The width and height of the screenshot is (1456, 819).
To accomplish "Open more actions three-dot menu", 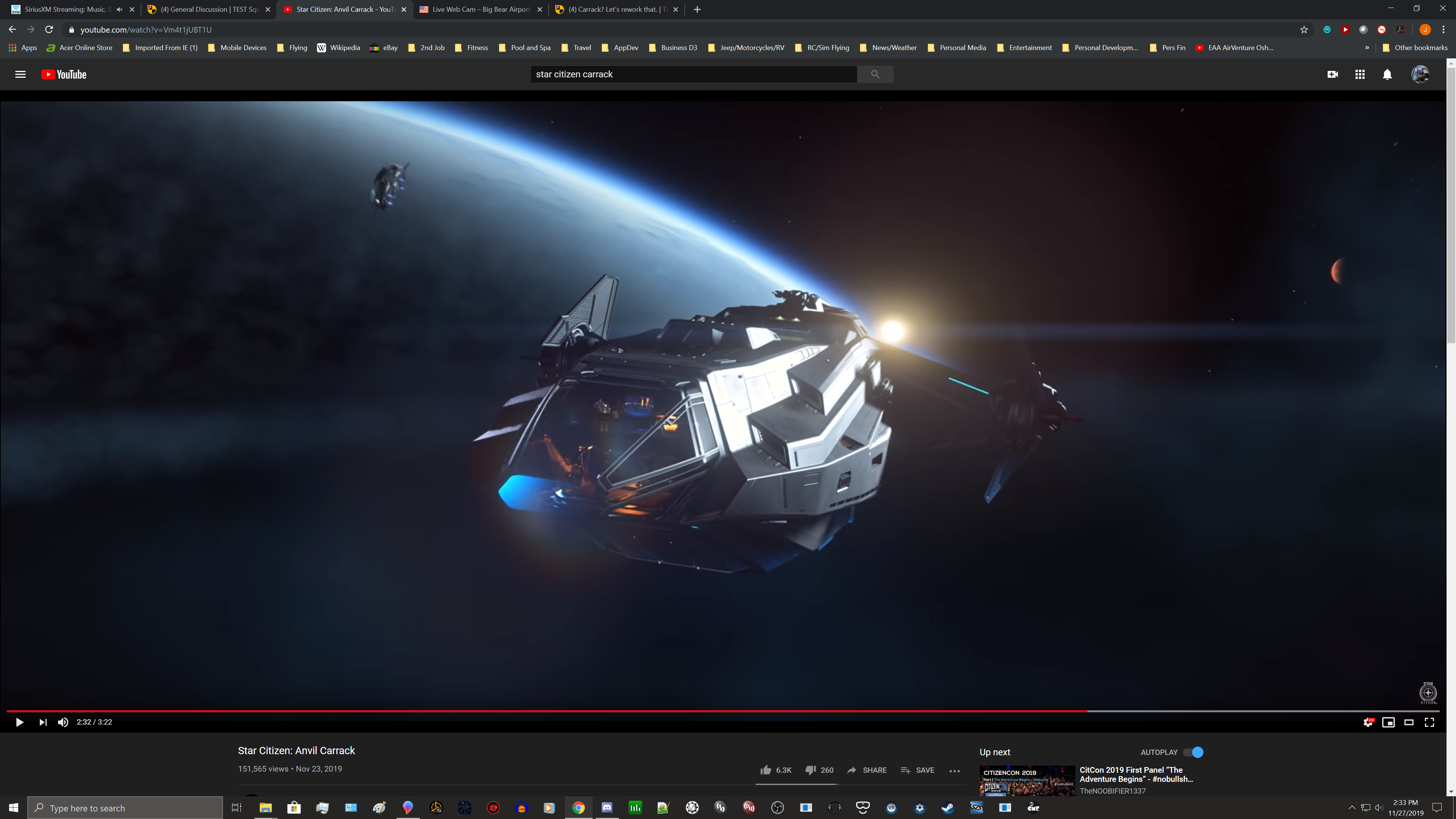I will click(955, 770).
